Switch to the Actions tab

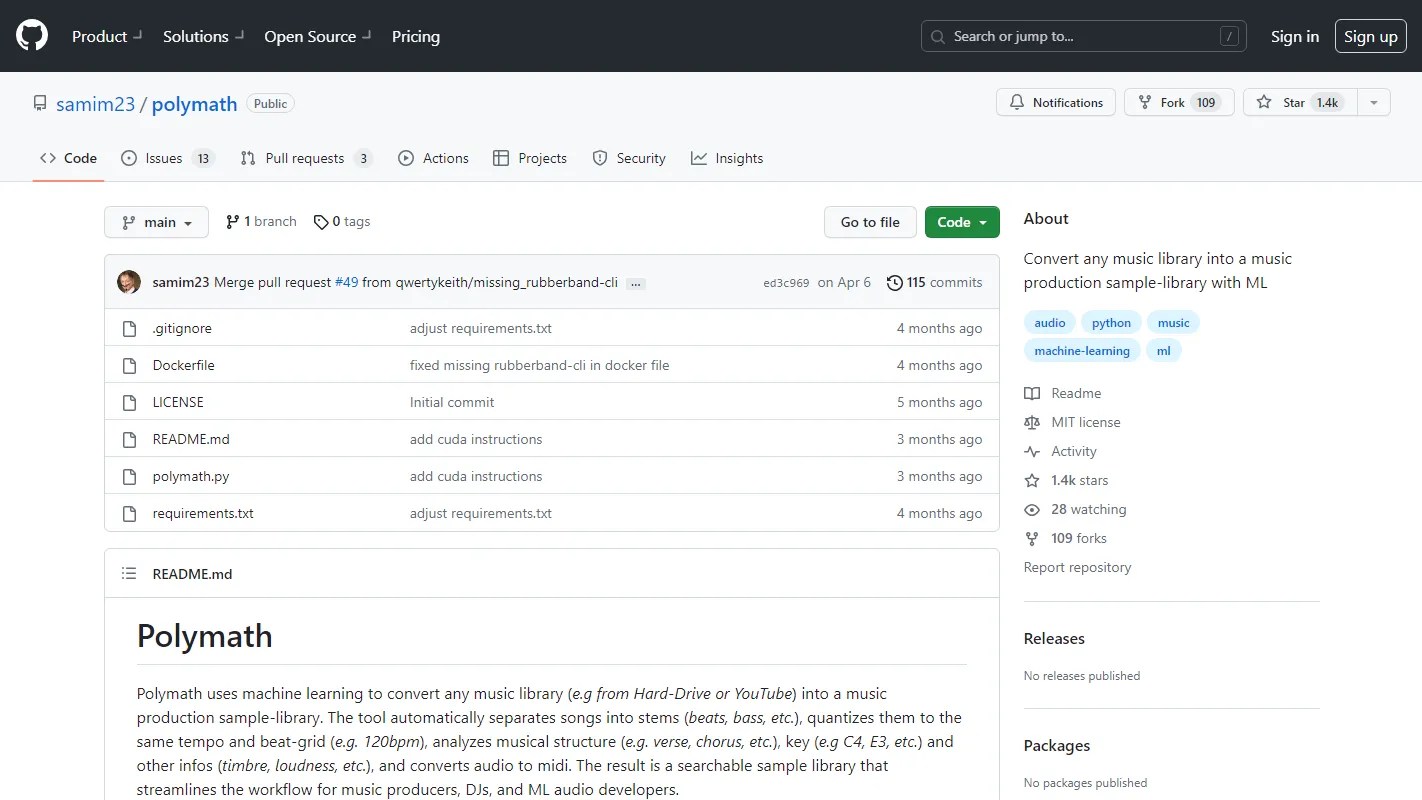[x=433, y=158]
